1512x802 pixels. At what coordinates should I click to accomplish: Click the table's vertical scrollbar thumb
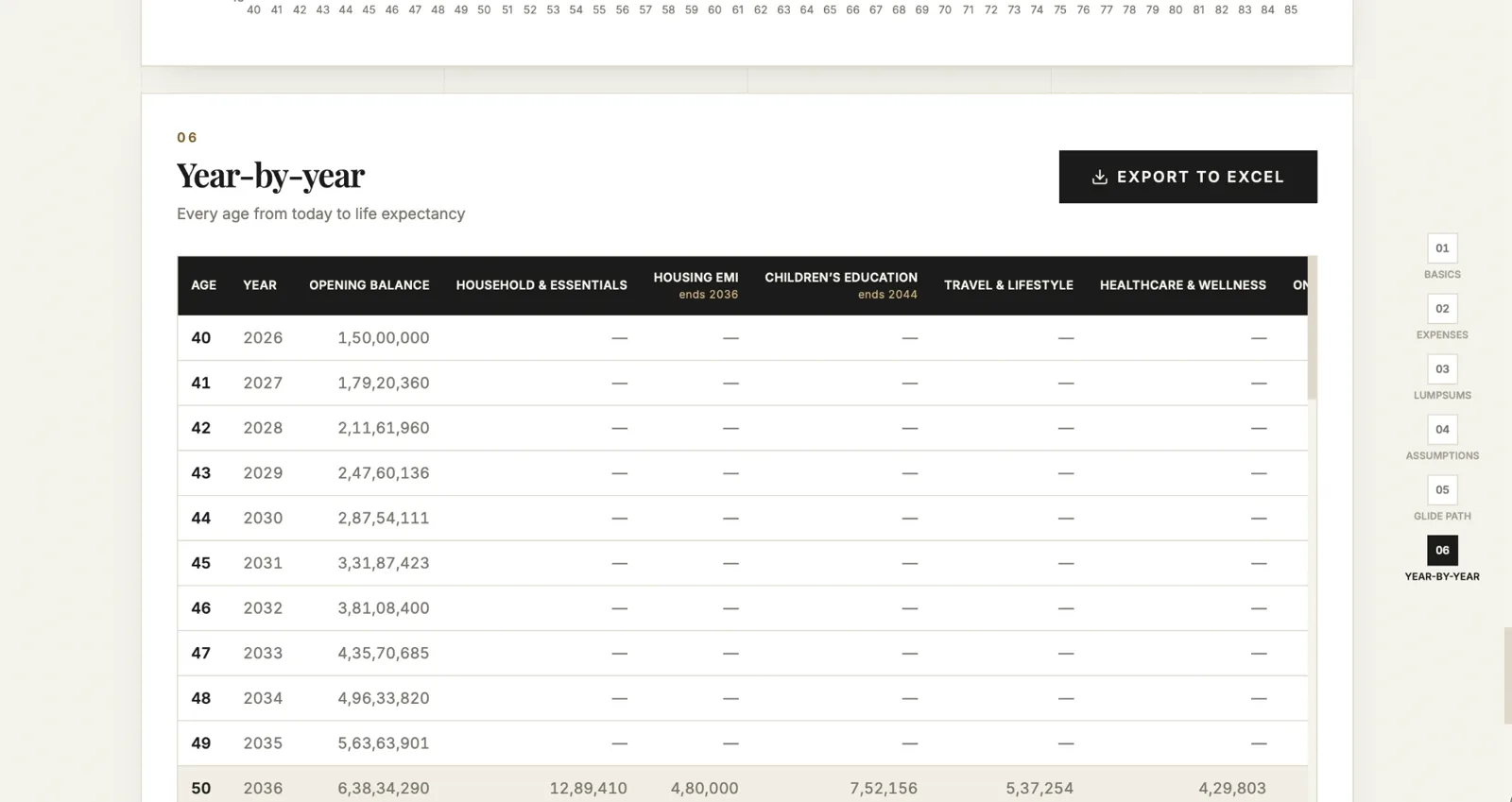[1312, 327]
